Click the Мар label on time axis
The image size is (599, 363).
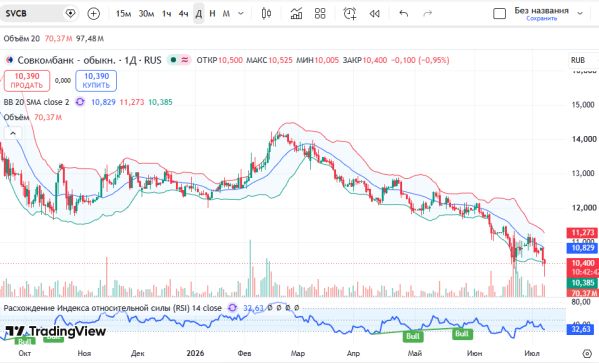(x=298, y=353)
